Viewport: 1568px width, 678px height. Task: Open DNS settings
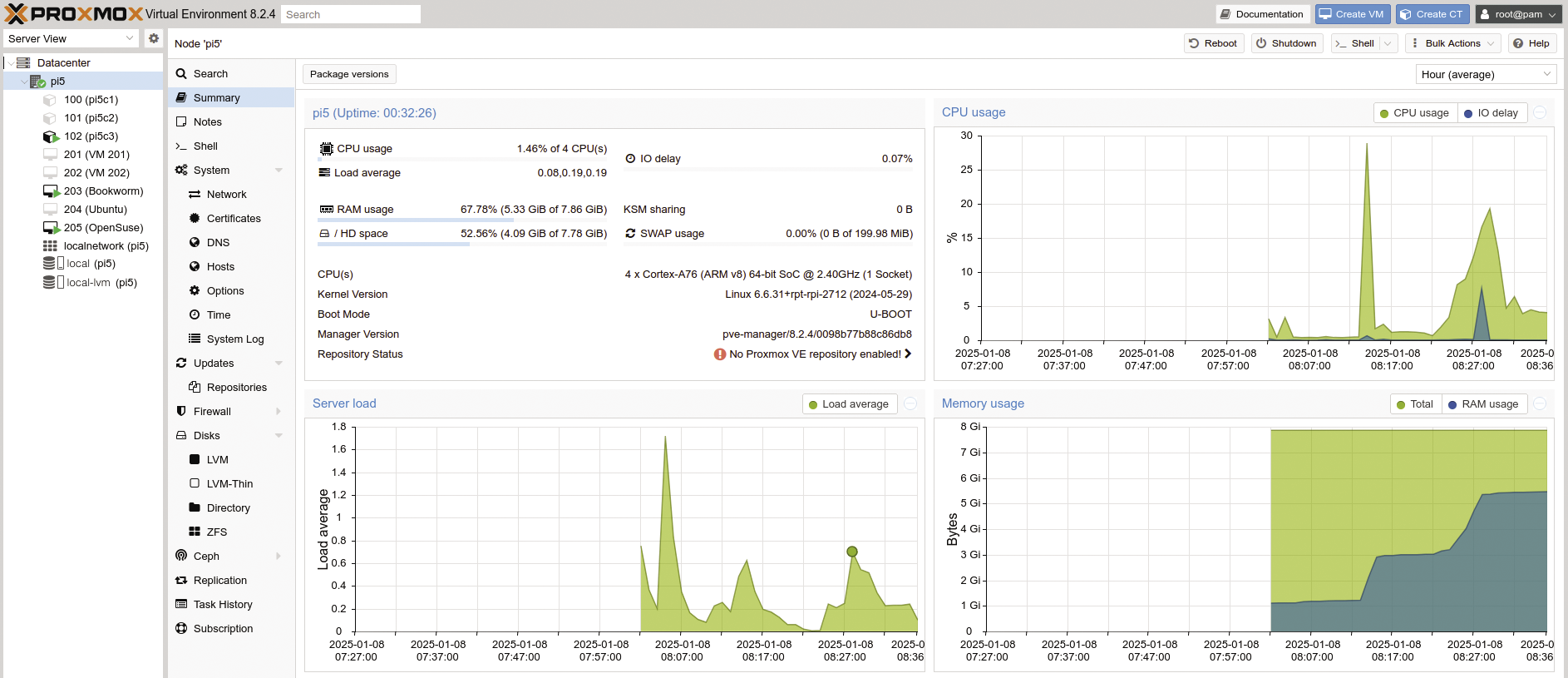click(231, 242)
